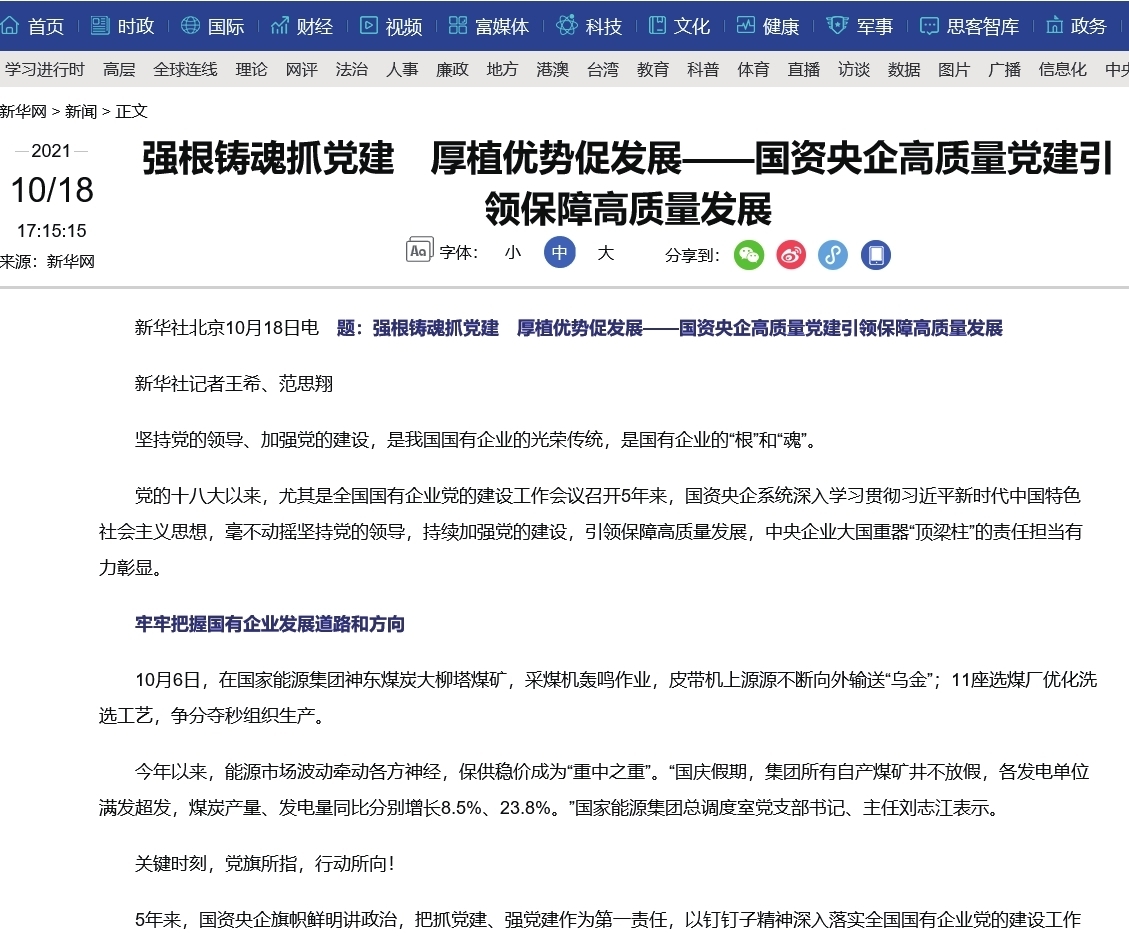
Task: Click the globe icon beside 国际
Action: 190,26
